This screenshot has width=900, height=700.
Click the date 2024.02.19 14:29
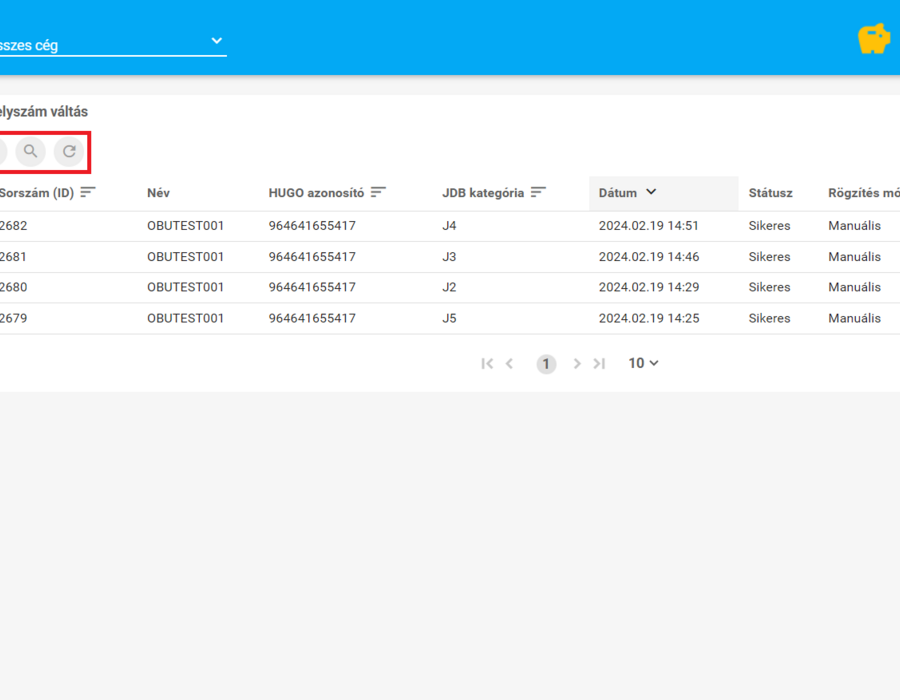pos(649,287)
